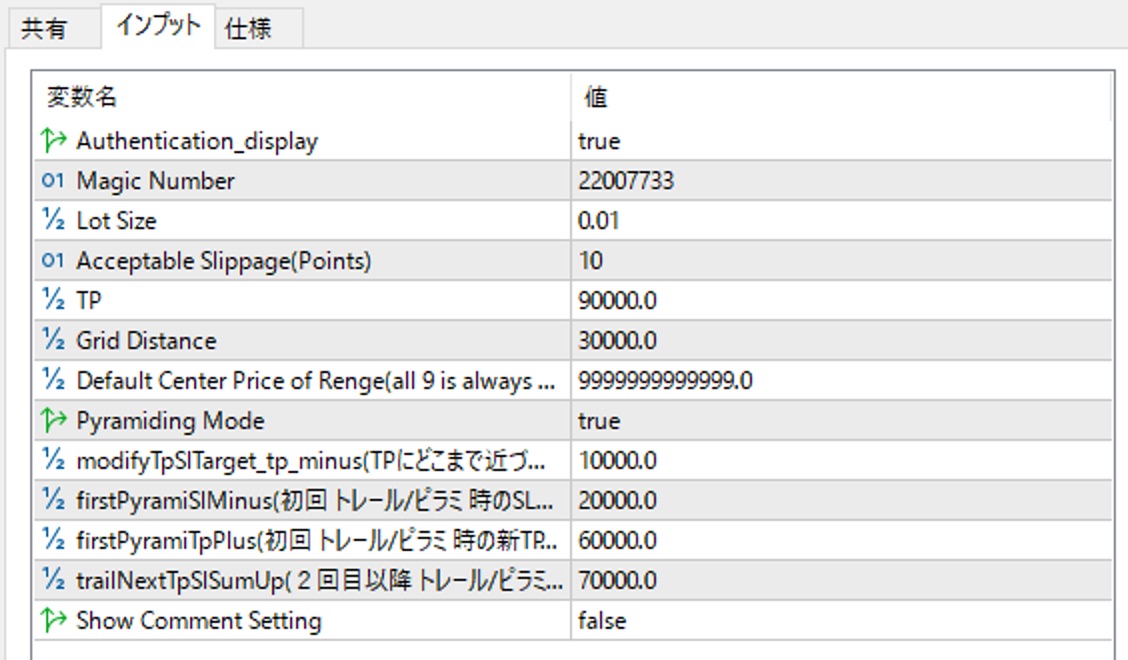Click the Lot Size double type icon
Image resolution: width=1128 pixels, height=660 pixels.
point(53,221)
